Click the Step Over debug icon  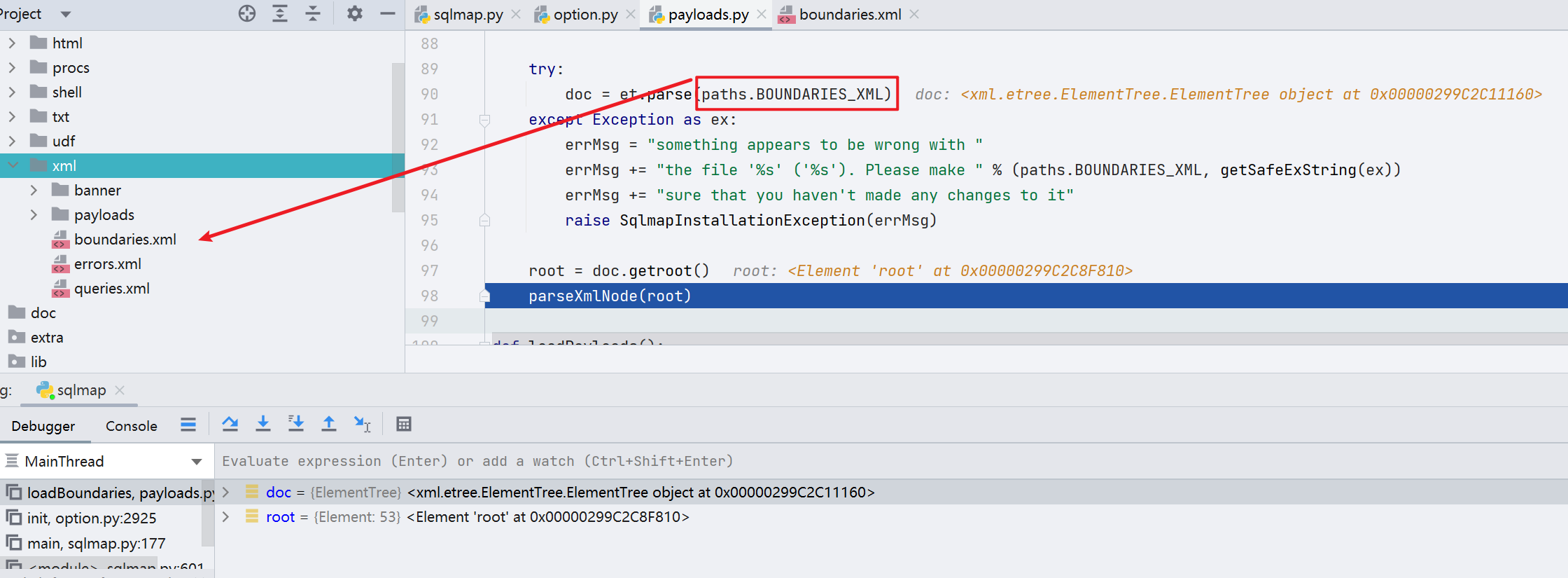(230, 424)
